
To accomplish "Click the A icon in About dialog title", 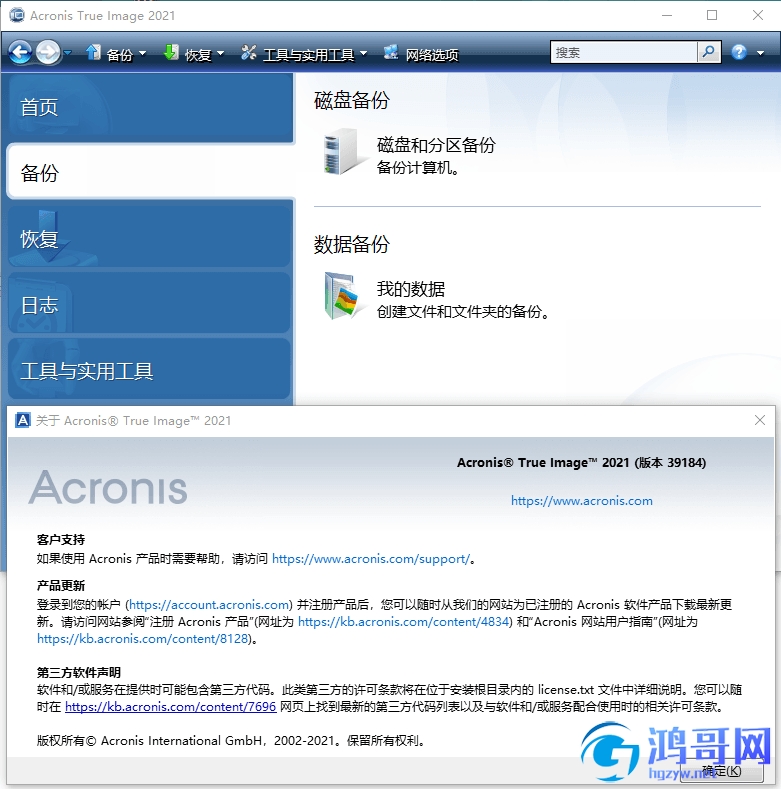I will click(x=23, y=420).
